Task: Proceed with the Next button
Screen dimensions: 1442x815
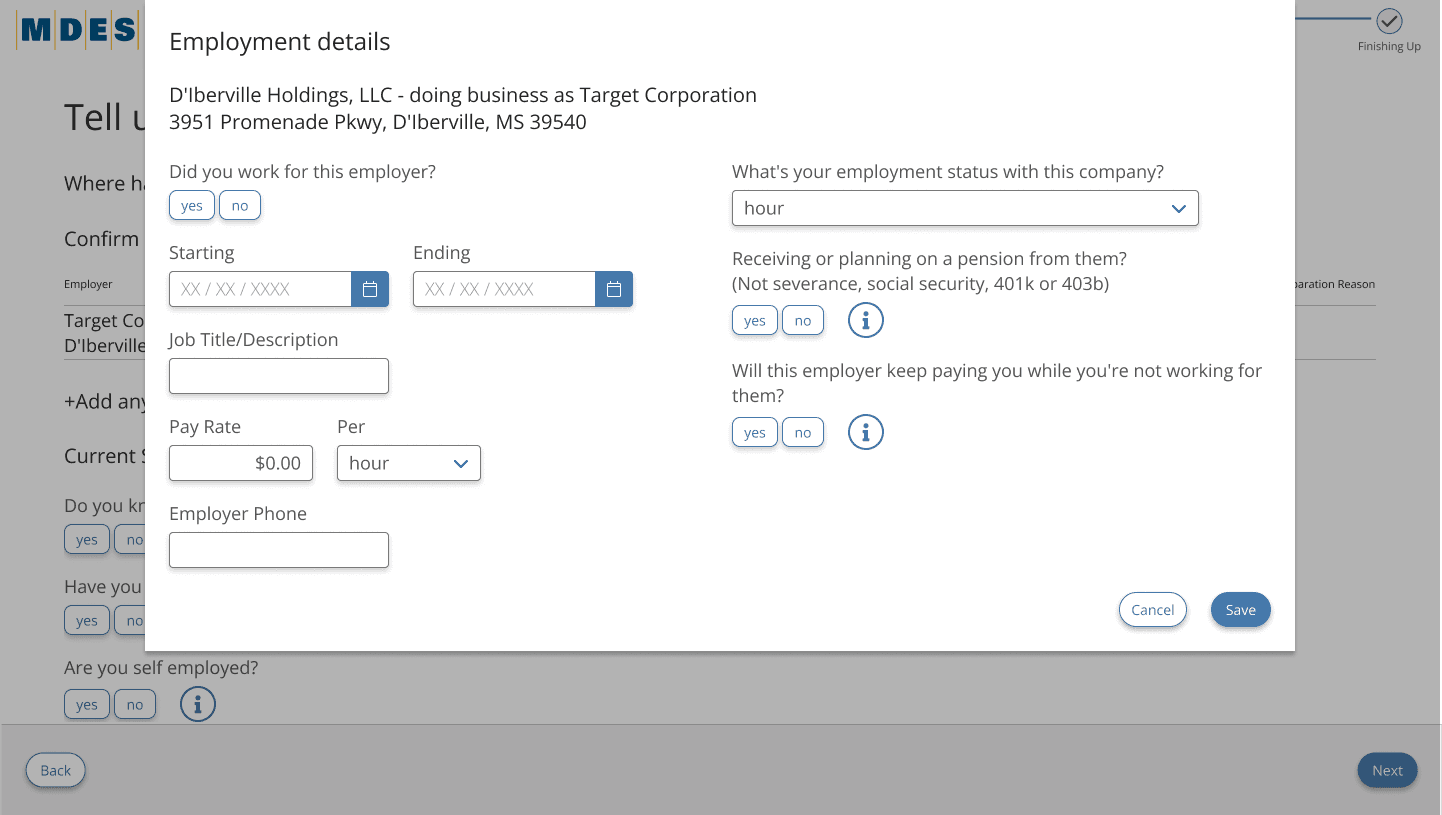Action: 1388,770
